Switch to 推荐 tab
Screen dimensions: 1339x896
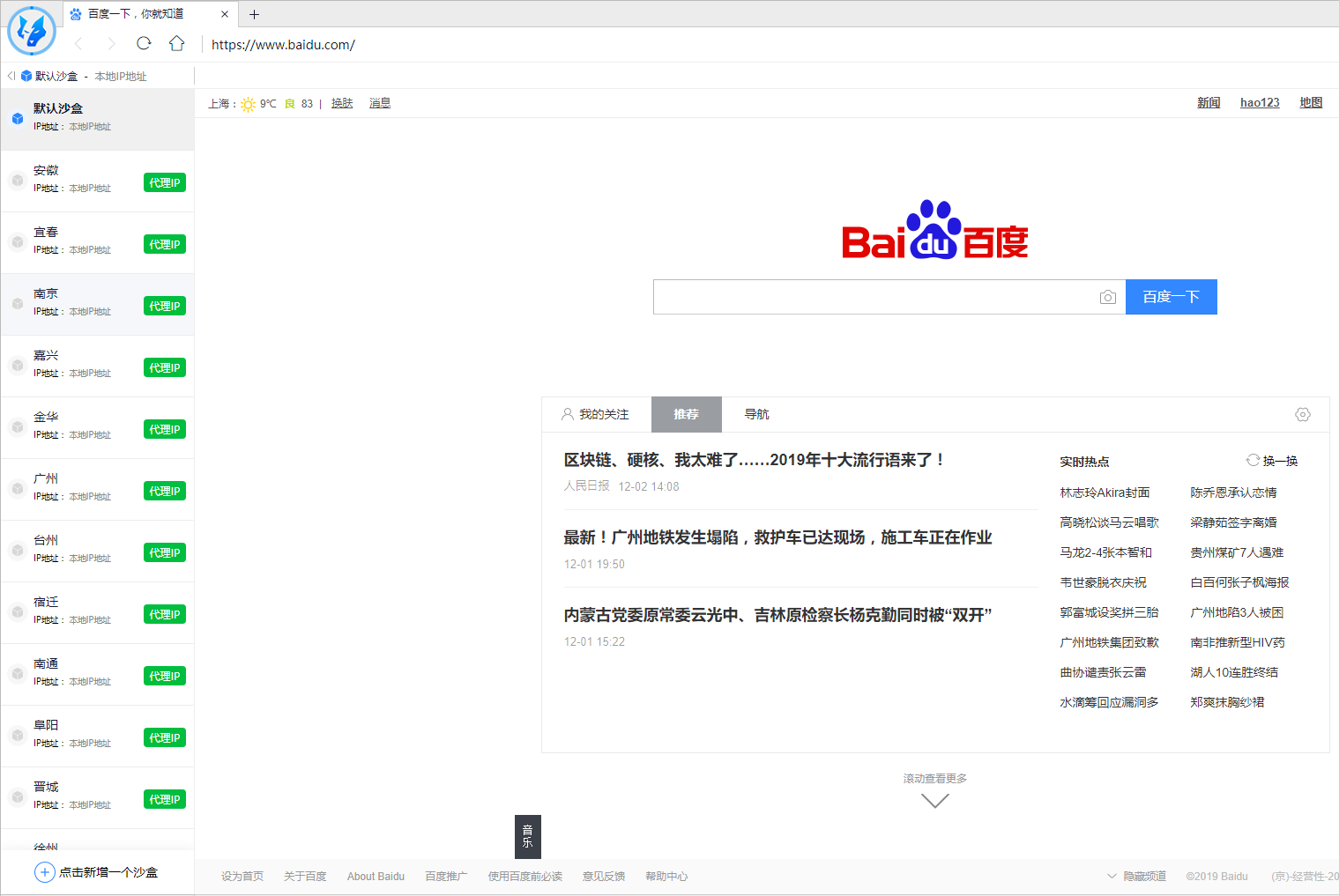pyautogui.click(x=687, y=414)
